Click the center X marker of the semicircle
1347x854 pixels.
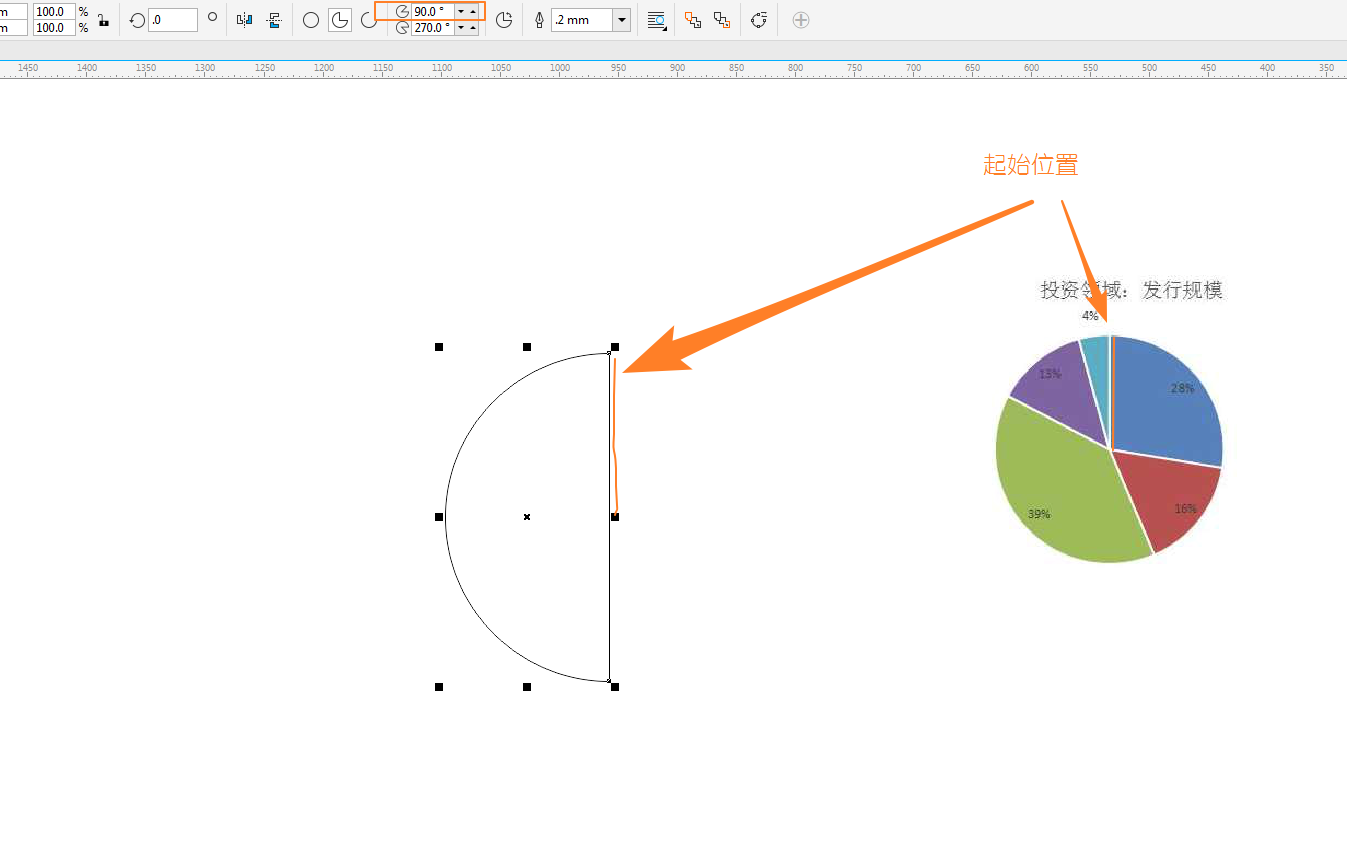[527, 517]
